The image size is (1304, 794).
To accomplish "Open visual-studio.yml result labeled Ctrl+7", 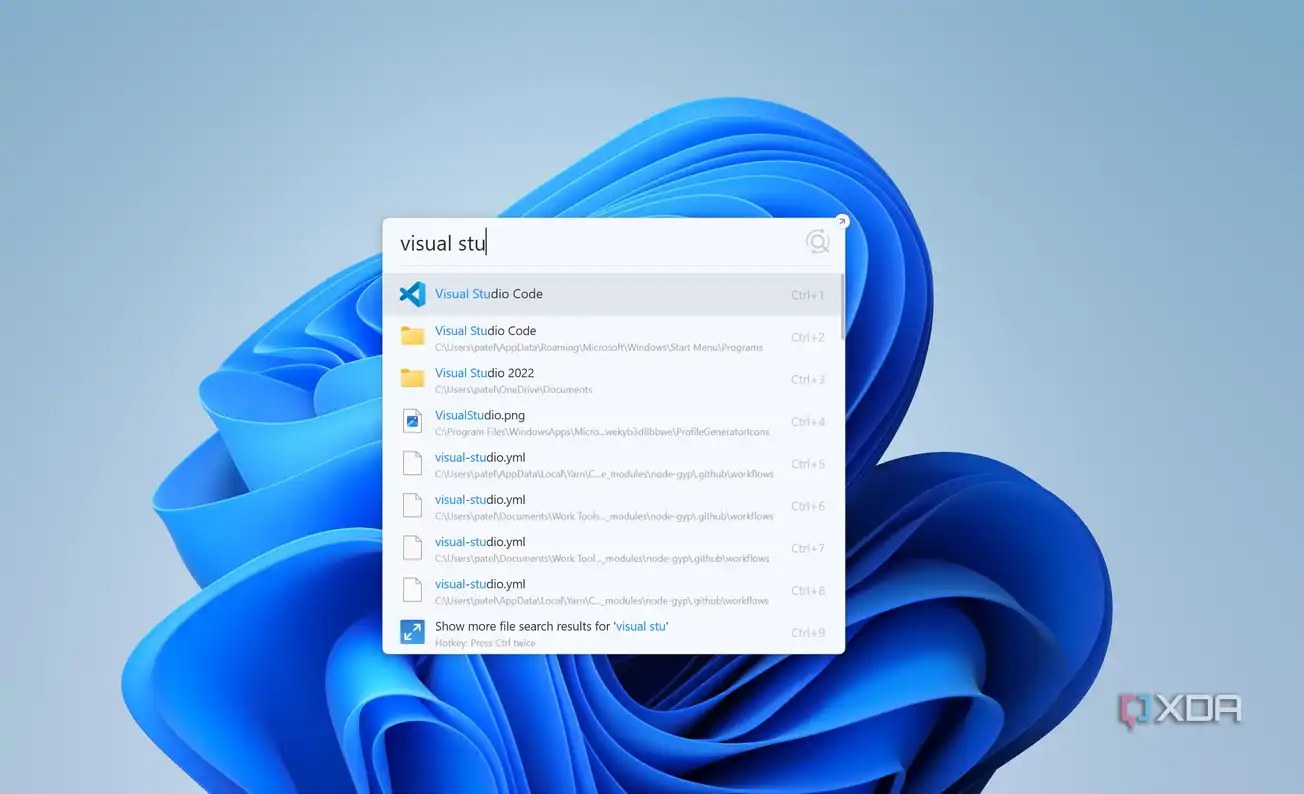I will pyautogui.click(x=613, y=548).
